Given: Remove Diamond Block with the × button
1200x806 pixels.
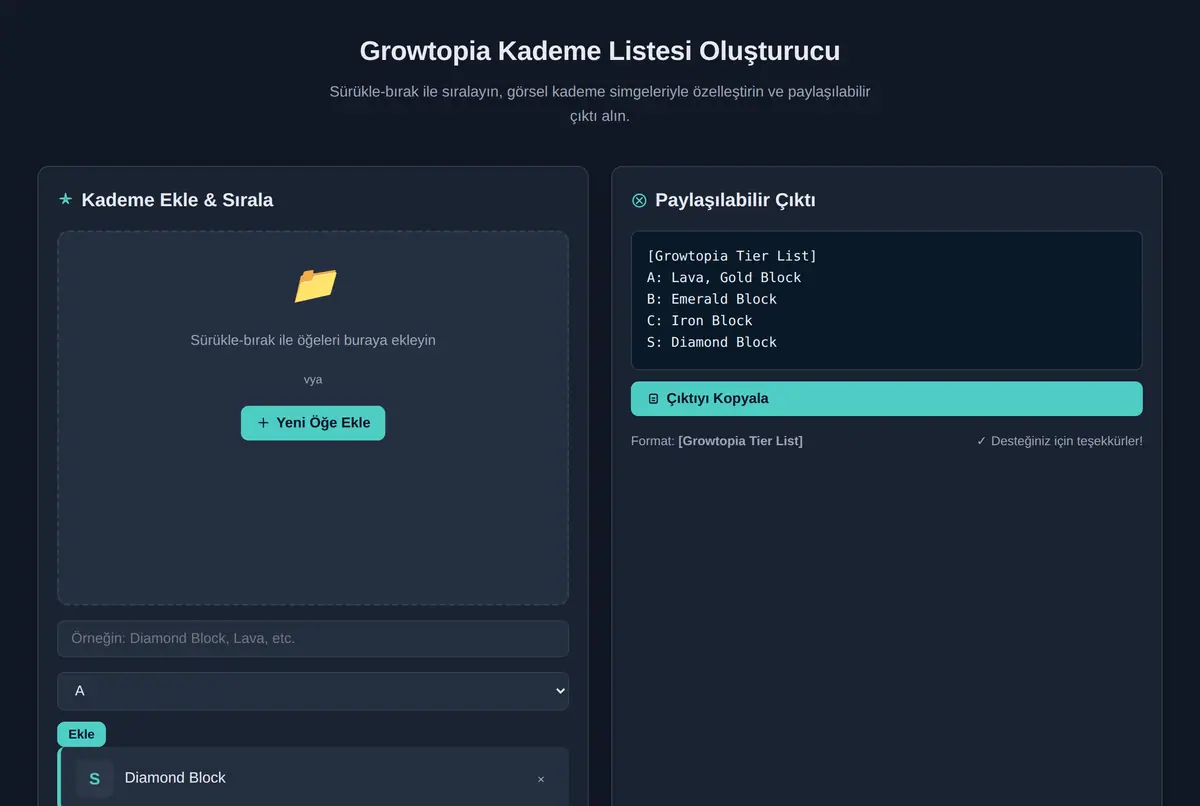Looking at the screenshot, I should [541, 778].
